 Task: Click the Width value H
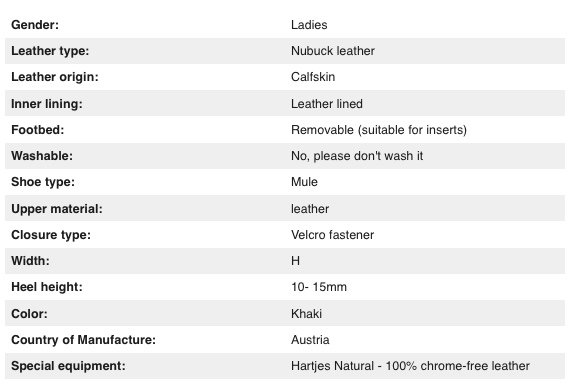click(x=295, y=261)
